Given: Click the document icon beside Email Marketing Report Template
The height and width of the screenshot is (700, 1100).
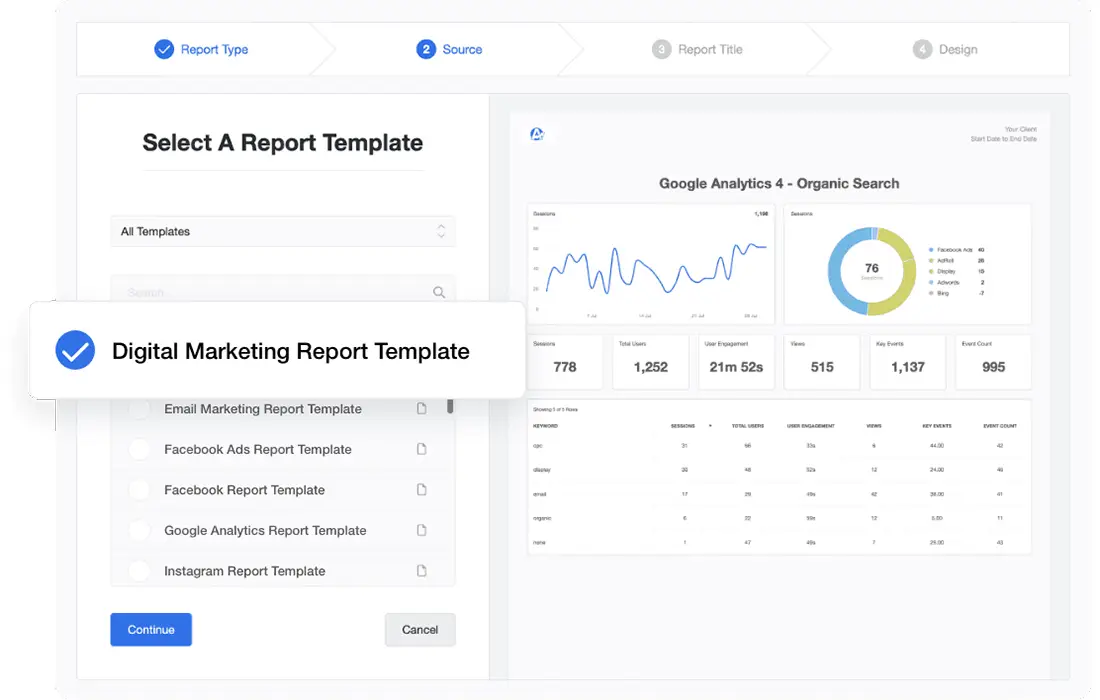Looking at the screenshot, I should click(x=421, y=409).
